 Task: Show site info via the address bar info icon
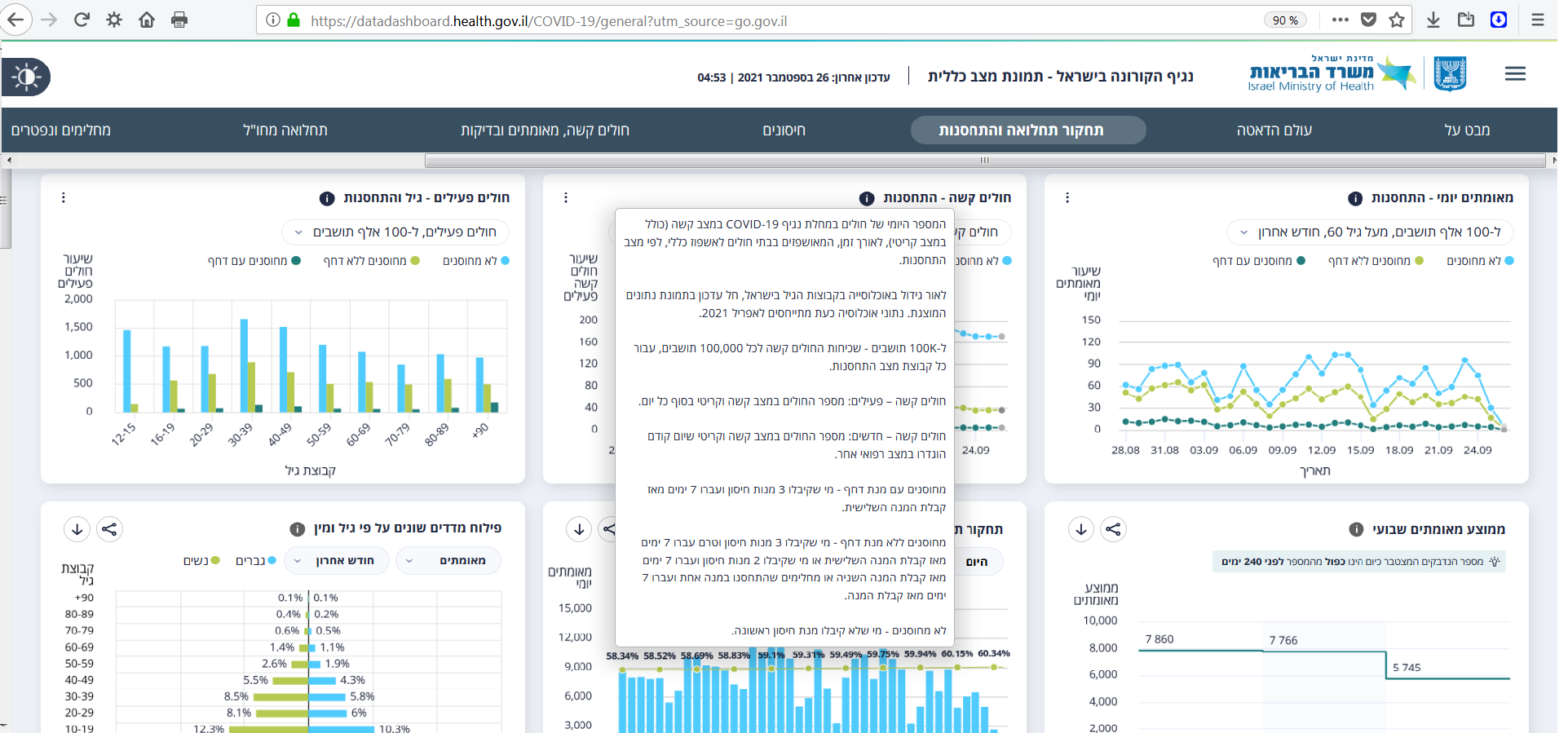click(273, 20)
